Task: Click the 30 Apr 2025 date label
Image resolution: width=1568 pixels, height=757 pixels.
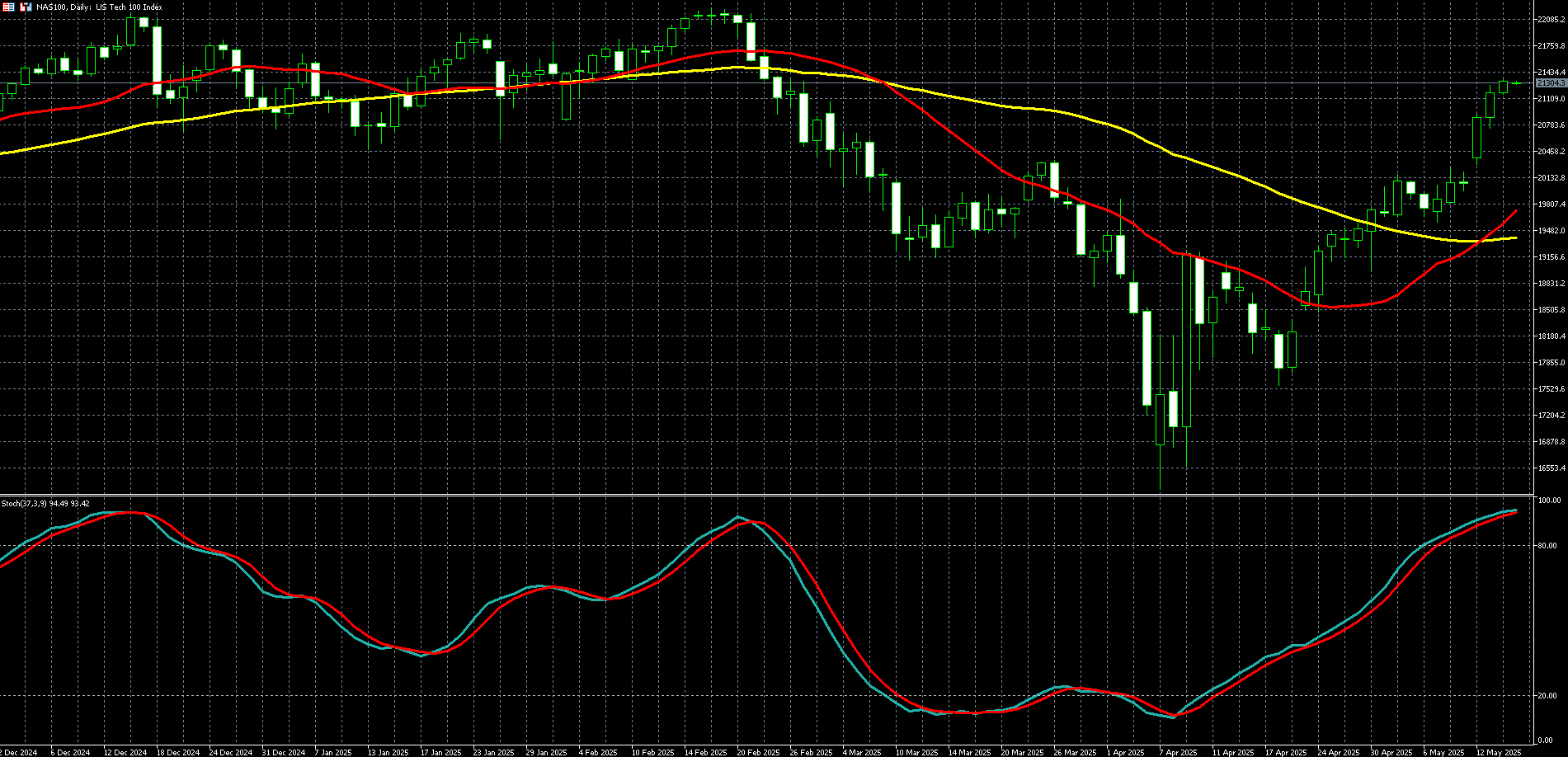Action: [x=1391, y=752]
